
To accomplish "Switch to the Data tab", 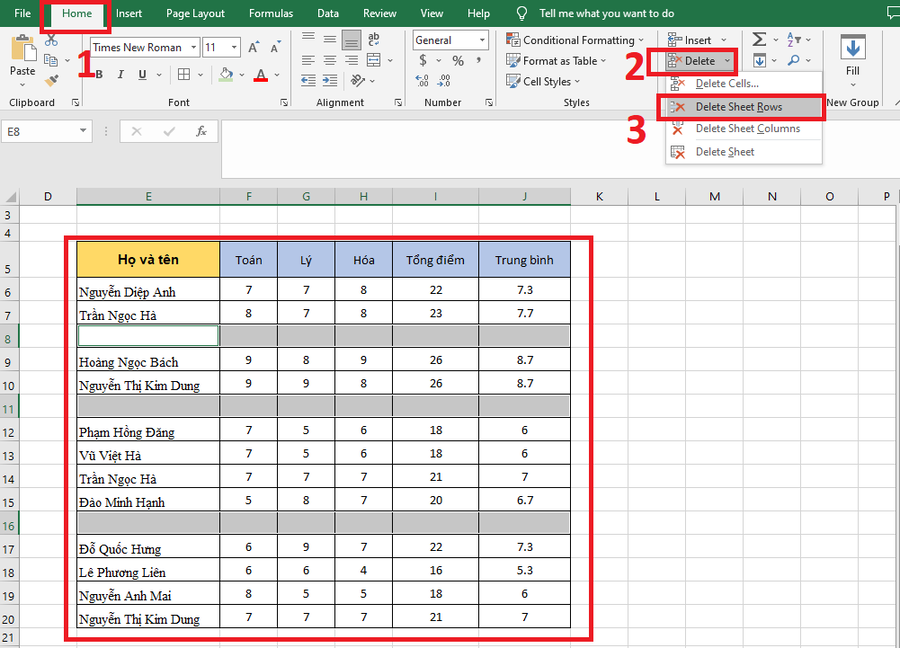I will coord(328,13).
